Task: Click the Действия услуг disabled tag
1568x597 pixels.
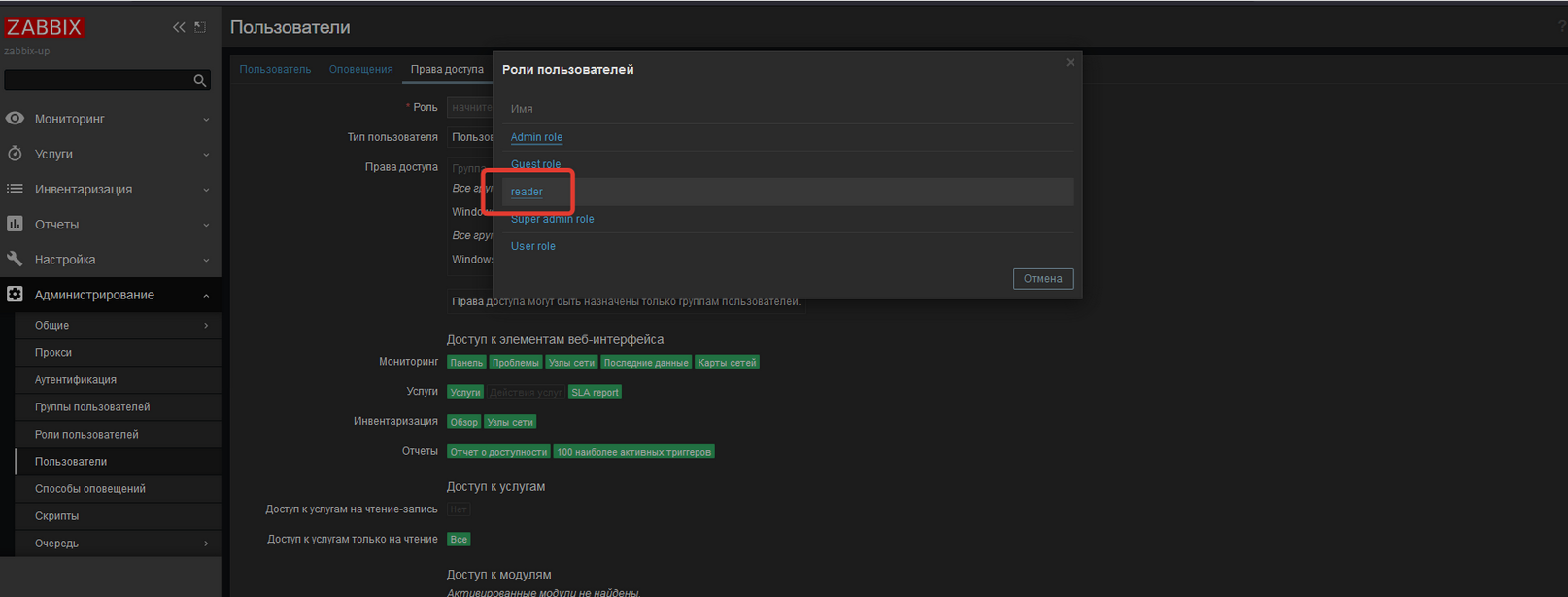Action: point(526,392)
